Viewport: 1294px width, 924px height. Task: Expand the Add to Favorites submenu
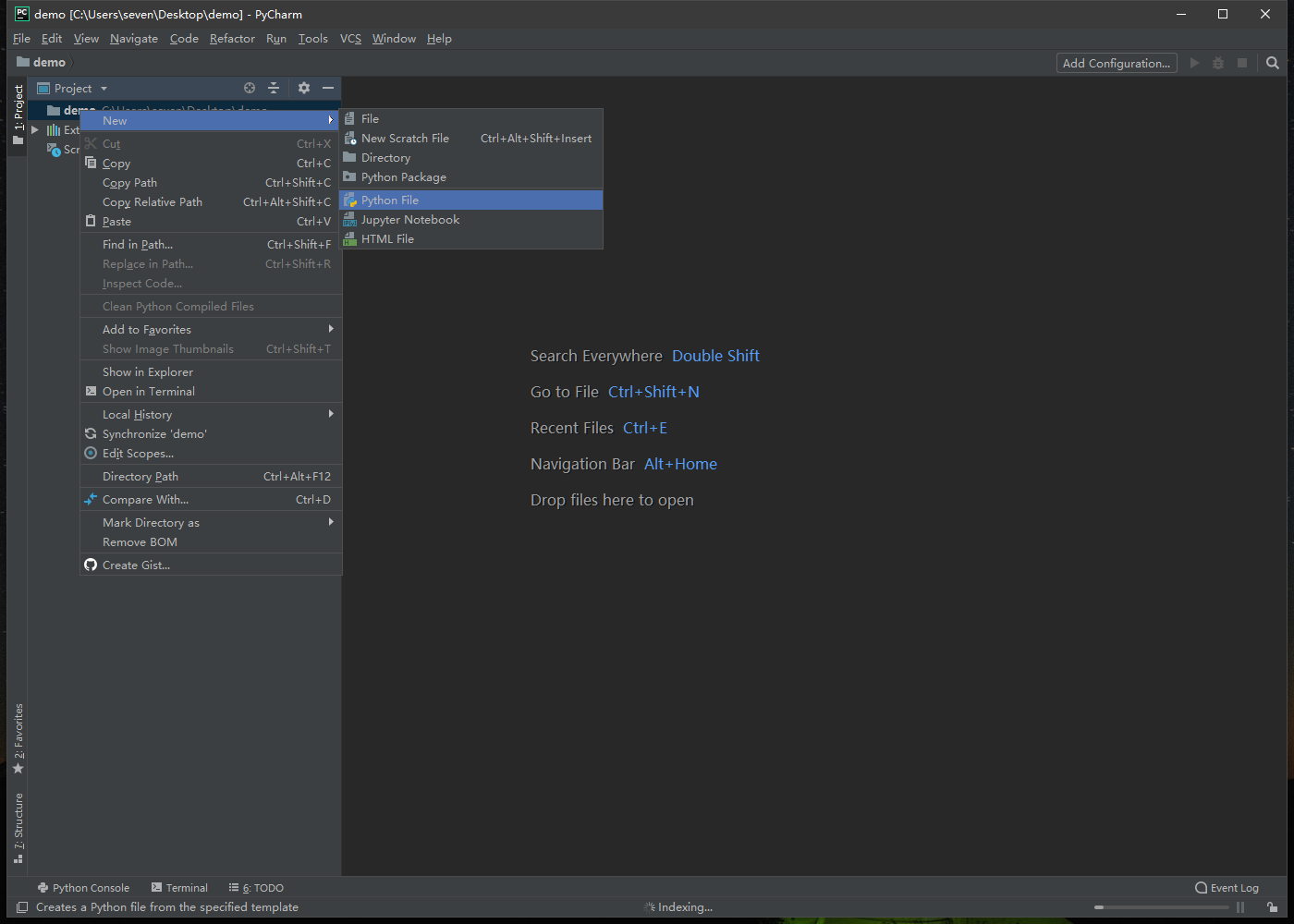click(x=331, y=329)
